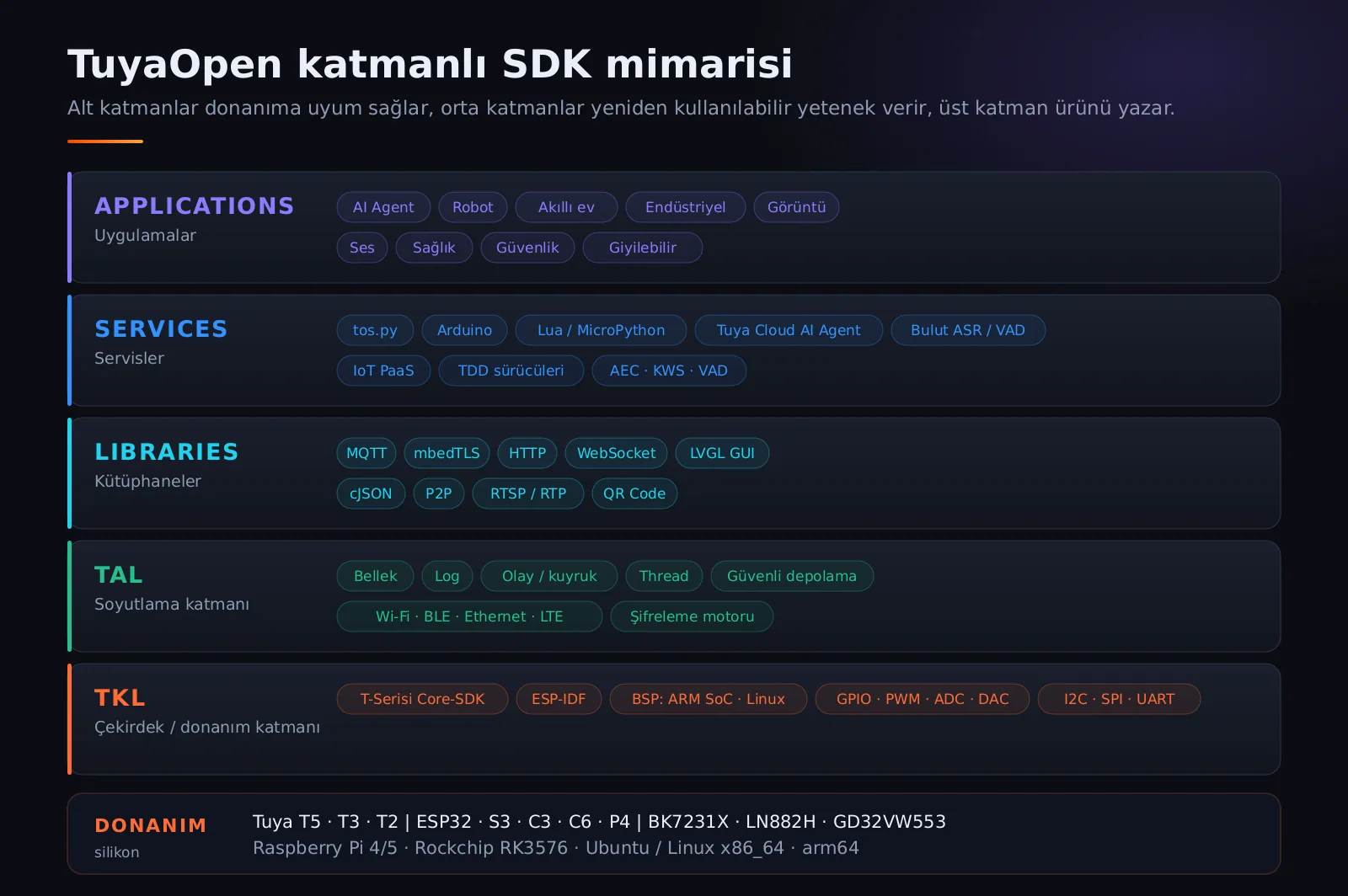Screen dimensions: 1348x896
Task: Select the IoT PaaS pill
Action: pyautogui.click(x=383, y=371)
